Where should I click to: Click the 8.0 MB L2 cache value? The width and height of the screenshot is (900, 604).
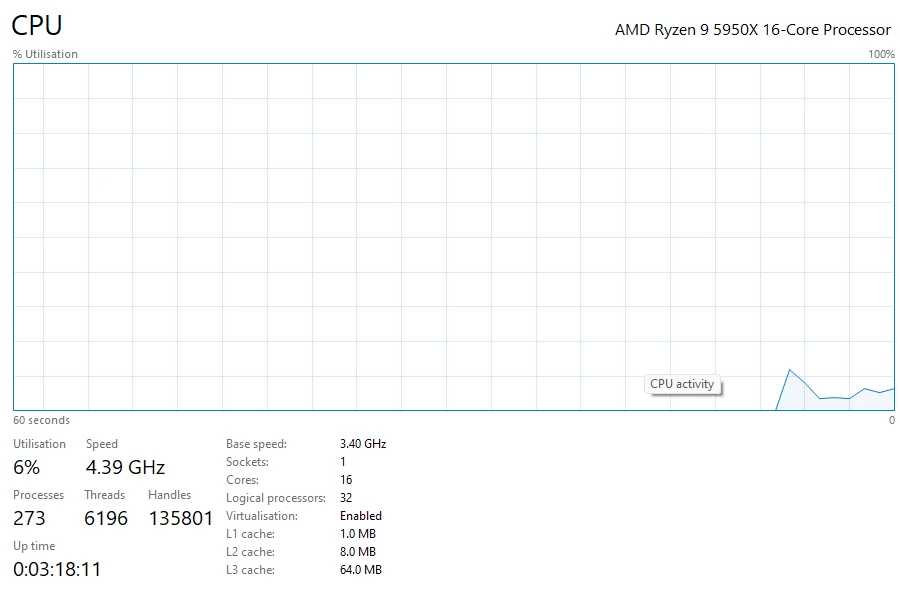point(358,552)
